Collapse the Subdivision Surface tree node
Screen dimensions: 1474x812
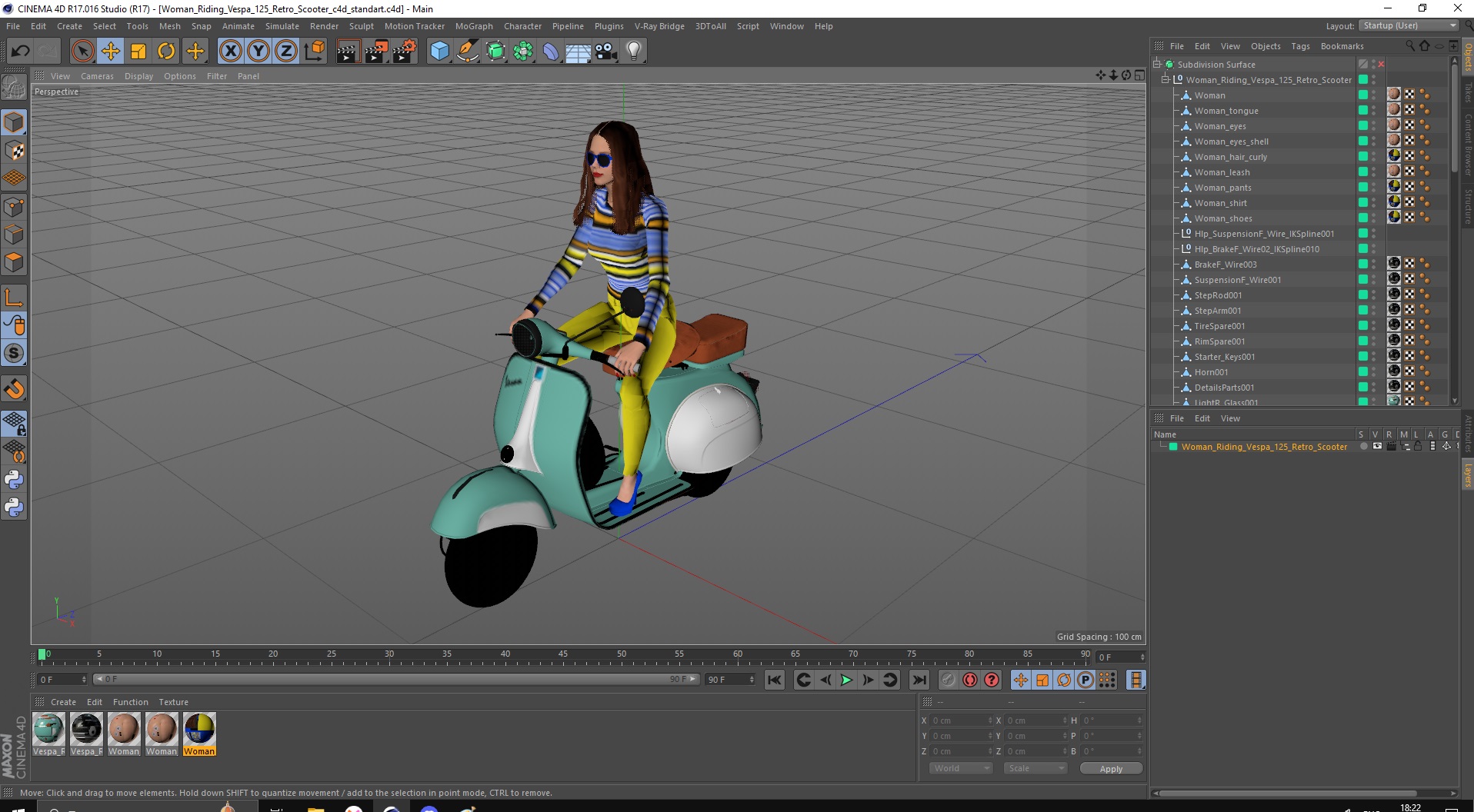(1156, 65)
